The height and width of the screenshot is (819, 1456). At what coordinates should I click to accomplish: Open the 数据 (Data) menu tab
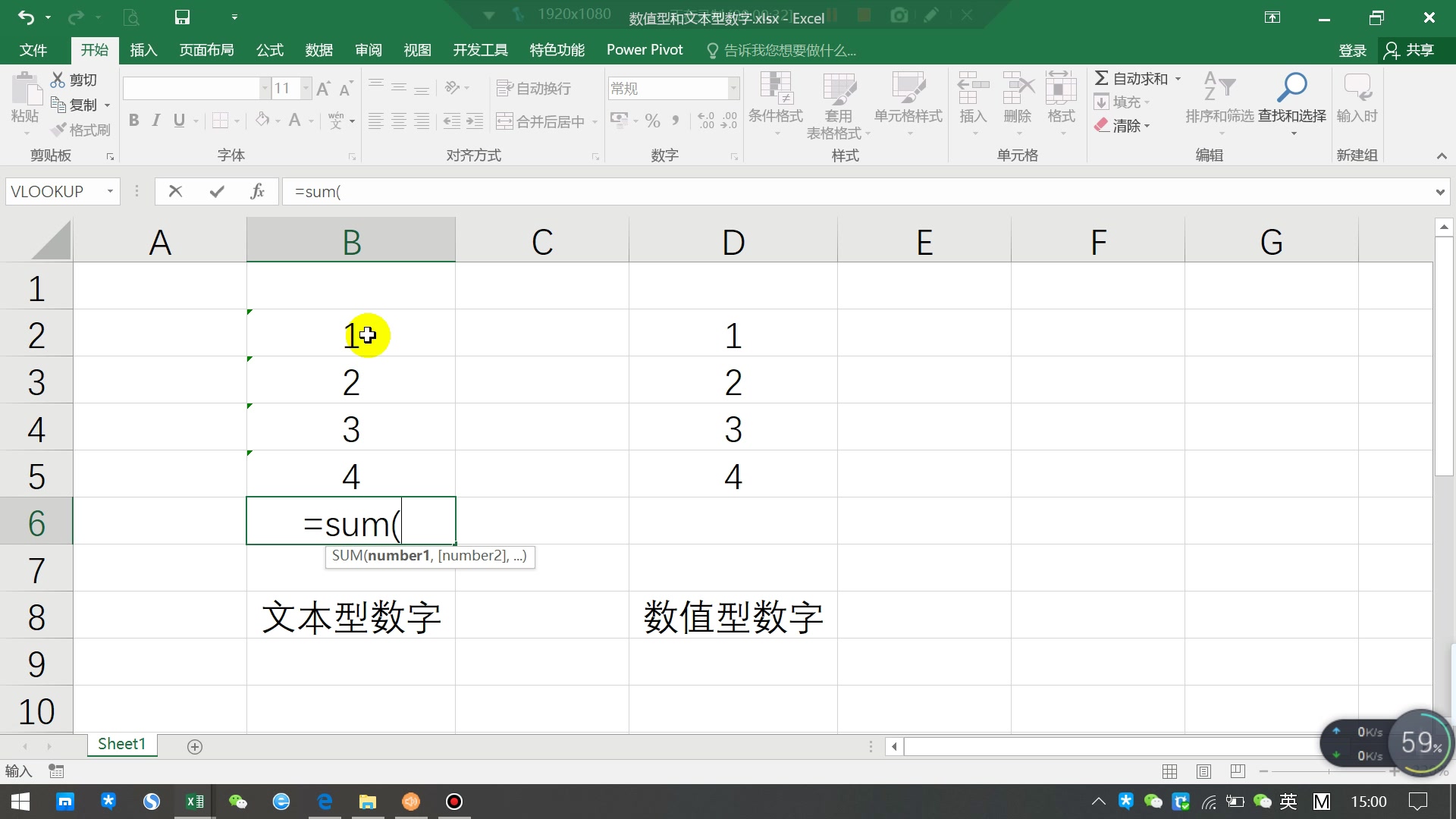[x=318, y=49]
